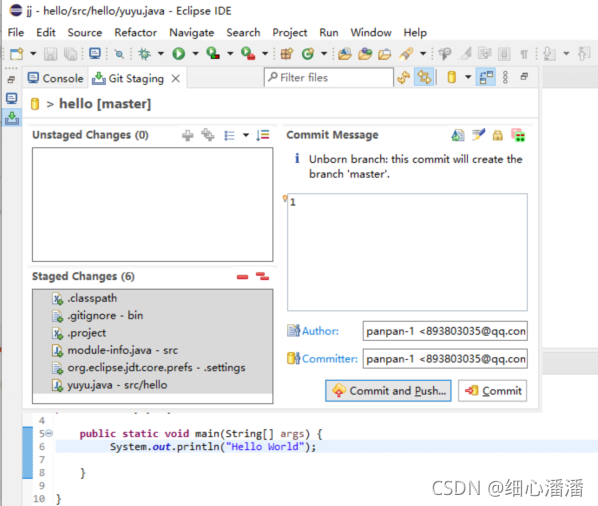Click the Debug bug icon
This screenshot has width=598, height=506.
point(144,54)
